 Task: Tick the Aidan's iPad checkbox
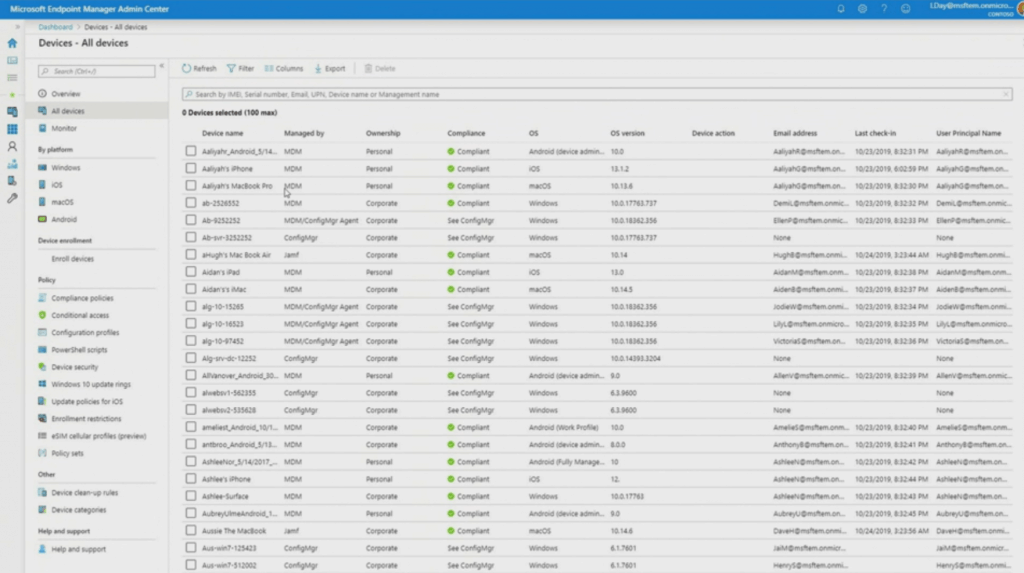click(191, 272)
